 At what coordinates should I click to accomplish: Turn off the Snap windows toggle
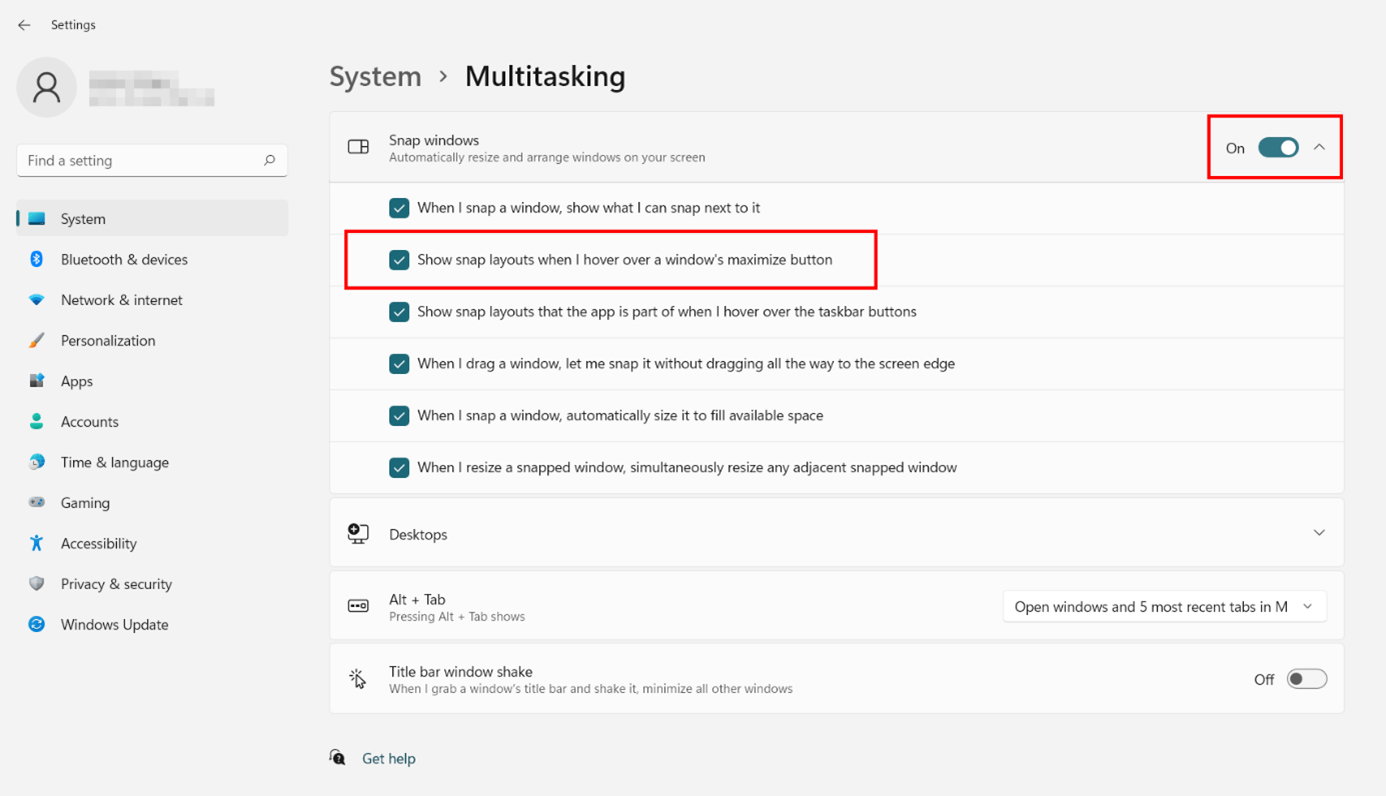click(1278, 148)
